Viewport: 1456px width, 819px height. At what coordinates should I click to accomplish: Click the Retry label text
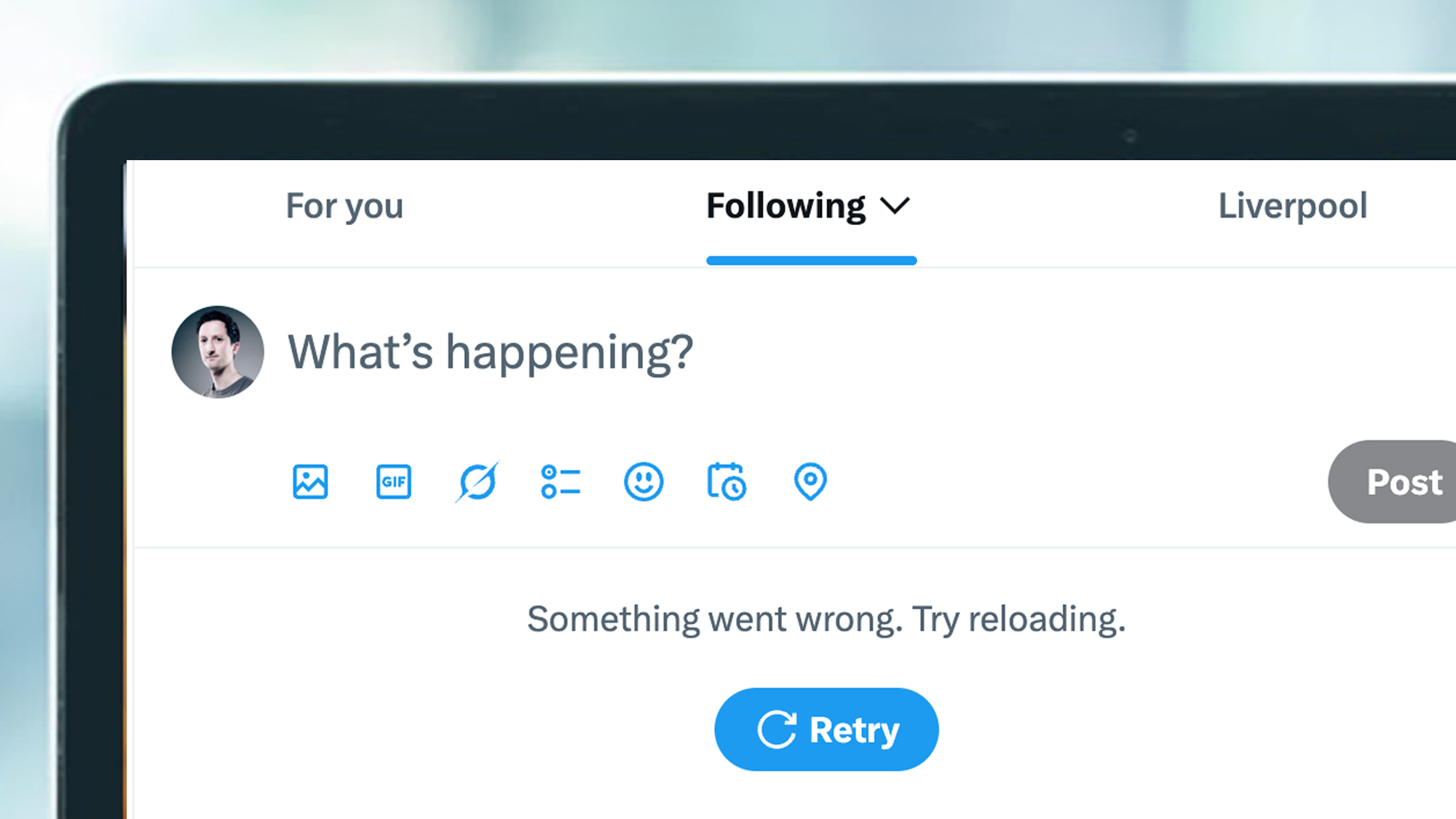854,729
